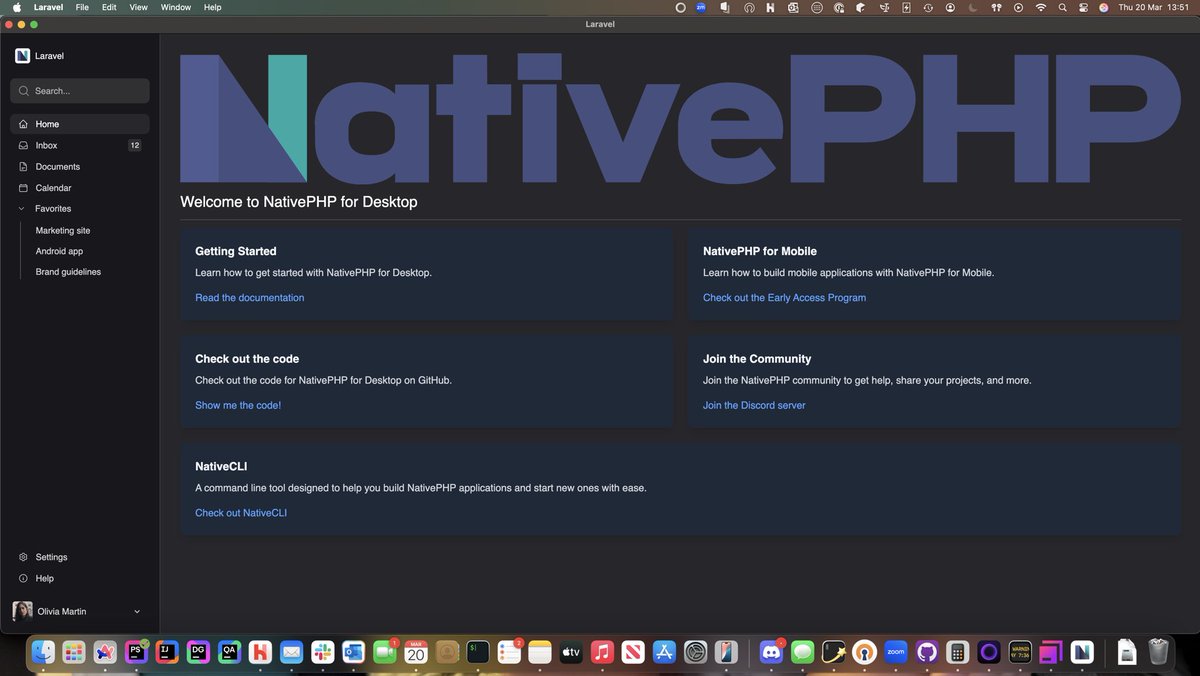
Task: Open the Olivia Martin account dropdown chevron
Action: click(x=137, y=611)
